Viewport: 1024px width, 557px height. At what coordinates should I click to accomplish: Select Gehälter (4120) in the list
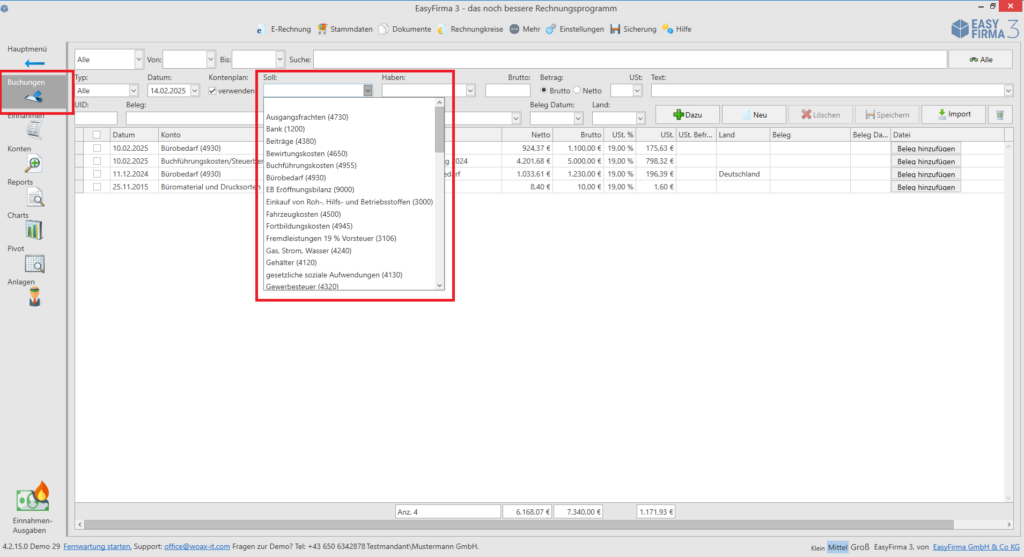pos(291,263)
